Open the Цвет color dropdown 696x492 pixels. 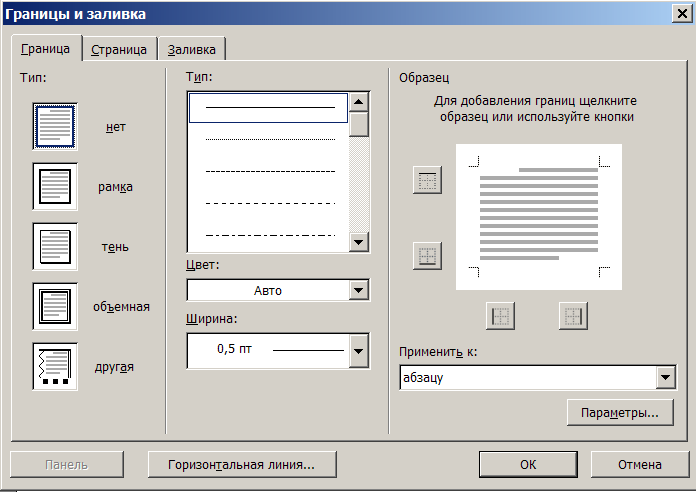[x=359, y=290]
